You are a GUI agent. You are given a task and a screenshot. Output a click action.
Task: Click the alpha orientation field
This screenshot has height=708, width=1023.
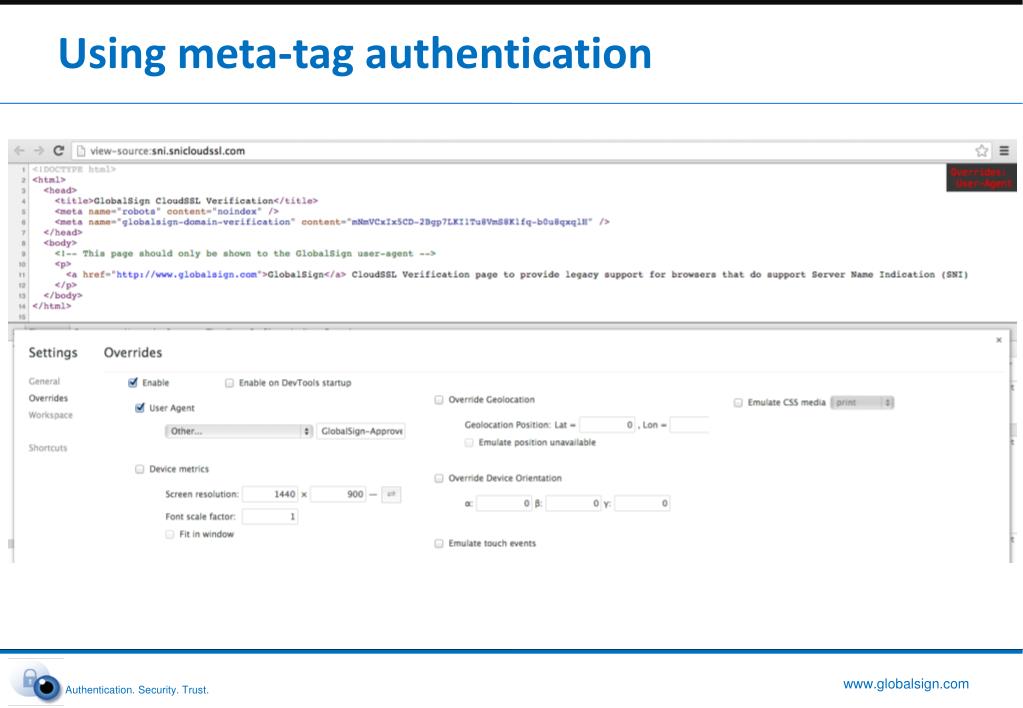(504, 504)
